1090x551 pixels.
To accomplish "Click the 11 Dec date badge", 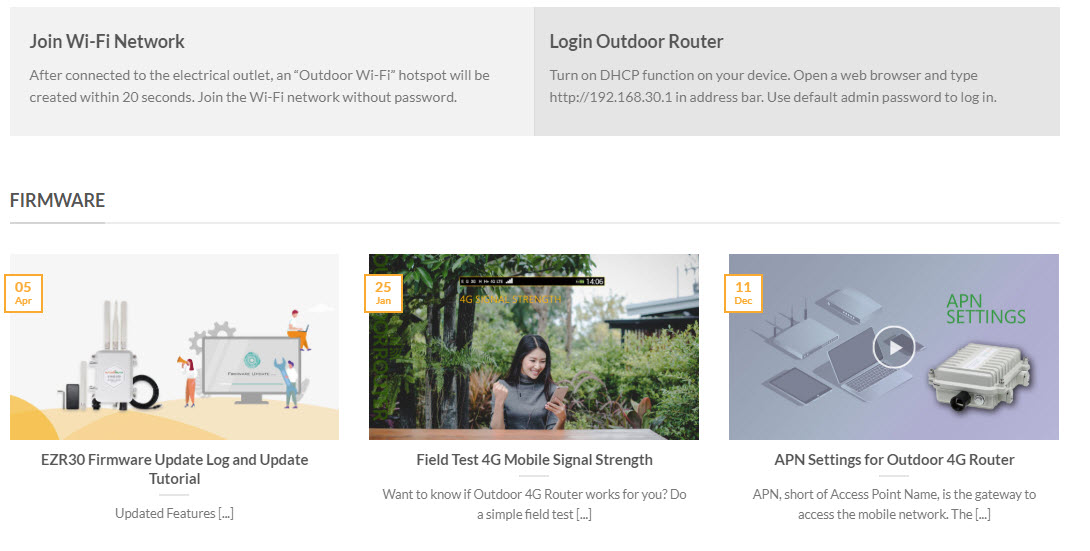I will pyautogui.click(x=743, y=293).
